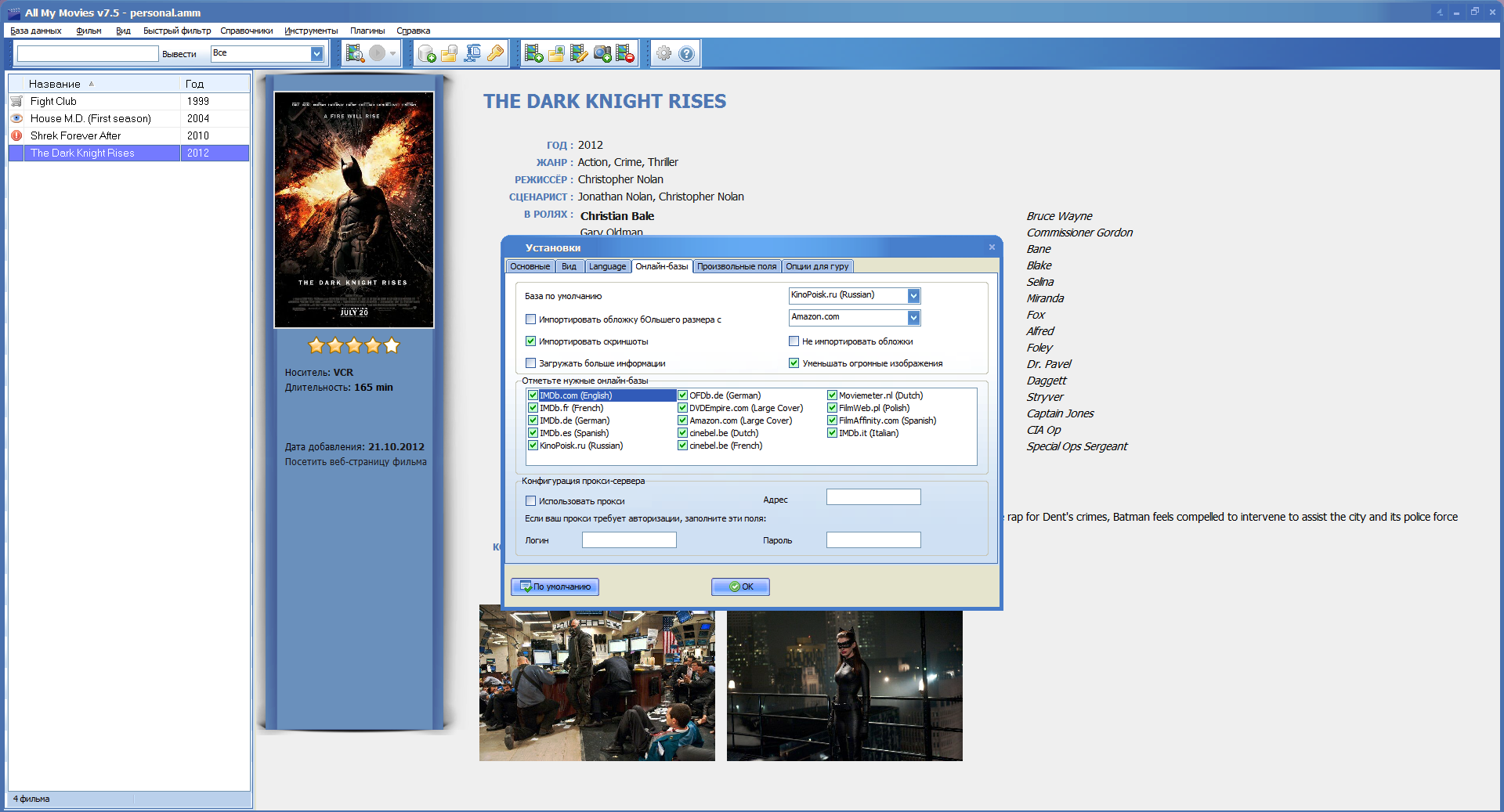Screen dimensions: 1504x812
Task: Click the movie search toolbar icon
Action: 355,53
